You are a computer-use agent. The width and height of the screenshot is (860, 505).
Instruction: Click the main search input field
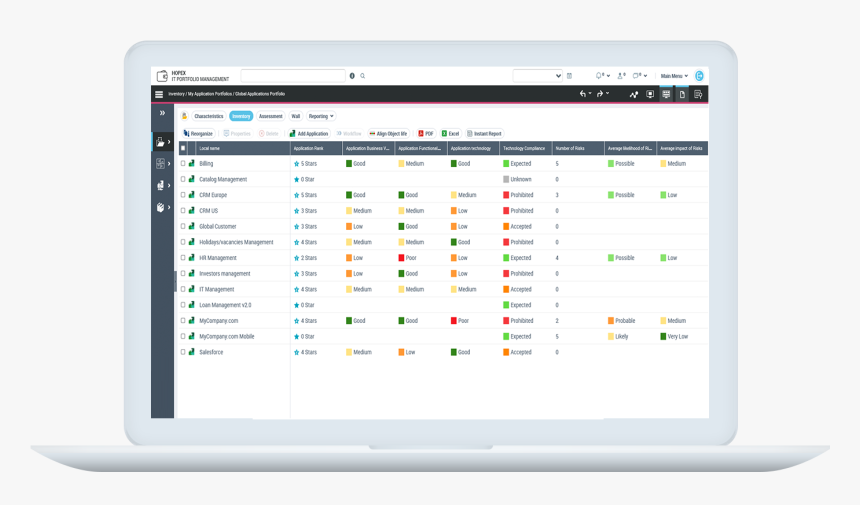coord(293,76)
